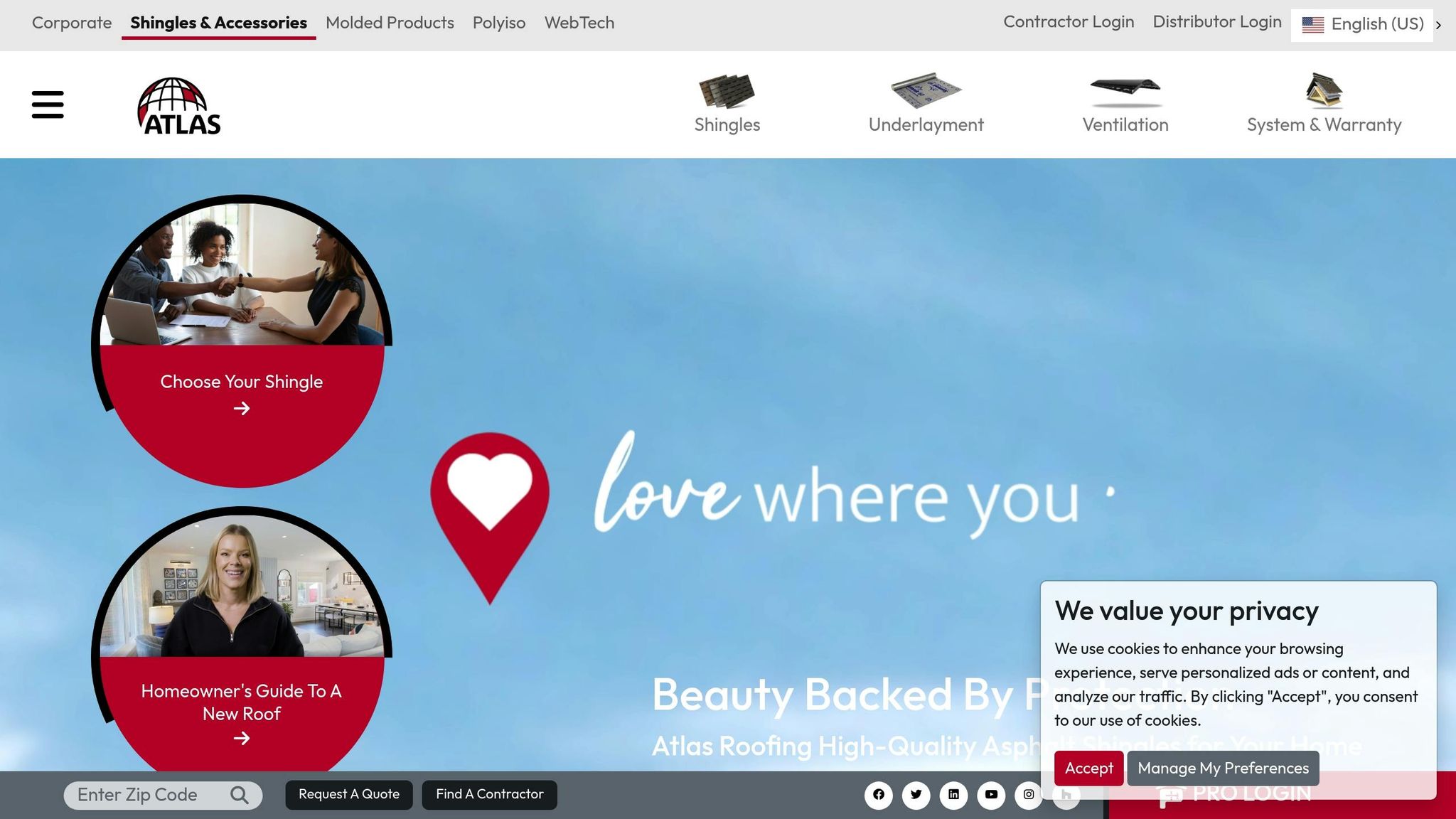Open the Instagram social icon
1456x819 pixels.
point(1029,795)
